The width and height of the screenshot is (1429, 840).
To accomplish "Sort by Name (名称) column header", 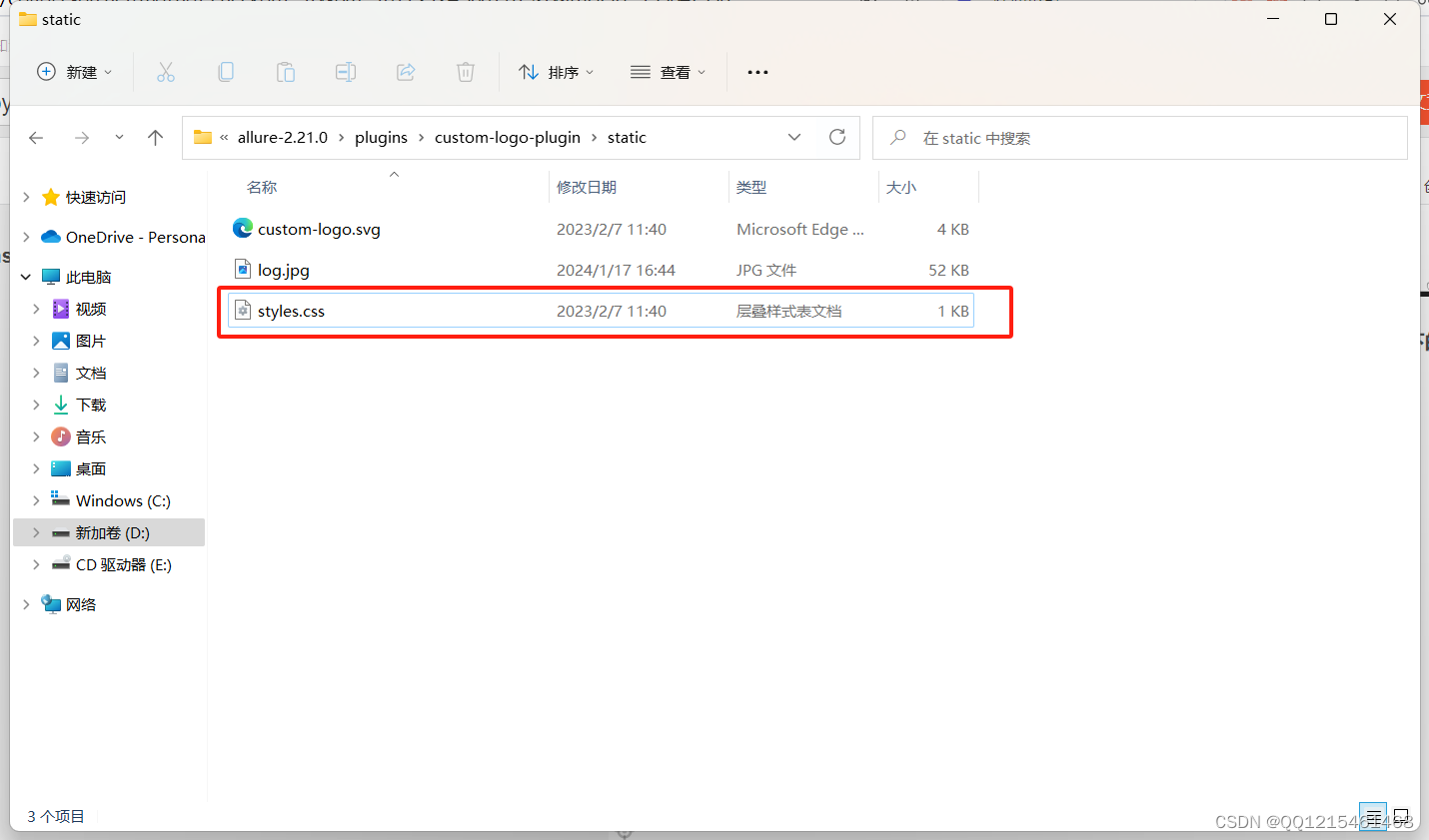I will (x=262, y=188).
